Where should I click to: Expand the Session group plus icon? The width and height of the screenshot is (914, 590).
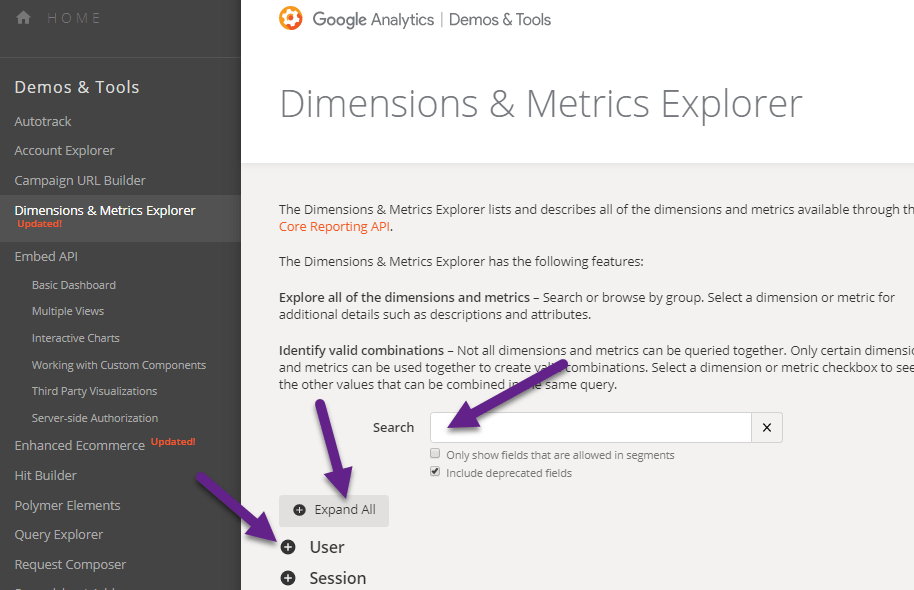(288, 578)
